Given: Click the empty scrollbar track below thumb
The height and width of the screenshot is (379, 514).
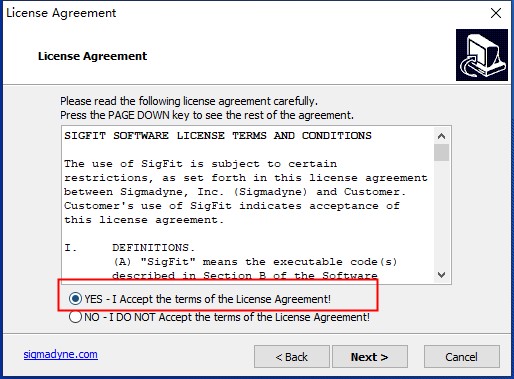Looking at the screenshot, I should coord(441,214).
